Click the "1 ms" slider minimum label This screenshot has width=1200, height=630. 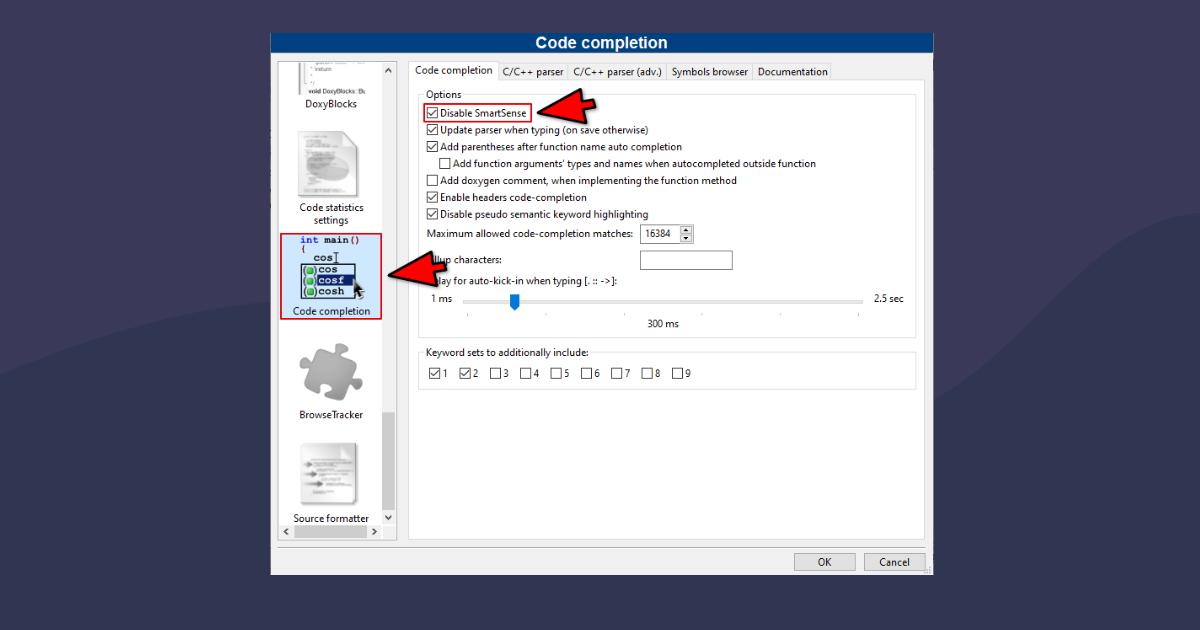[x=441, y=299]
